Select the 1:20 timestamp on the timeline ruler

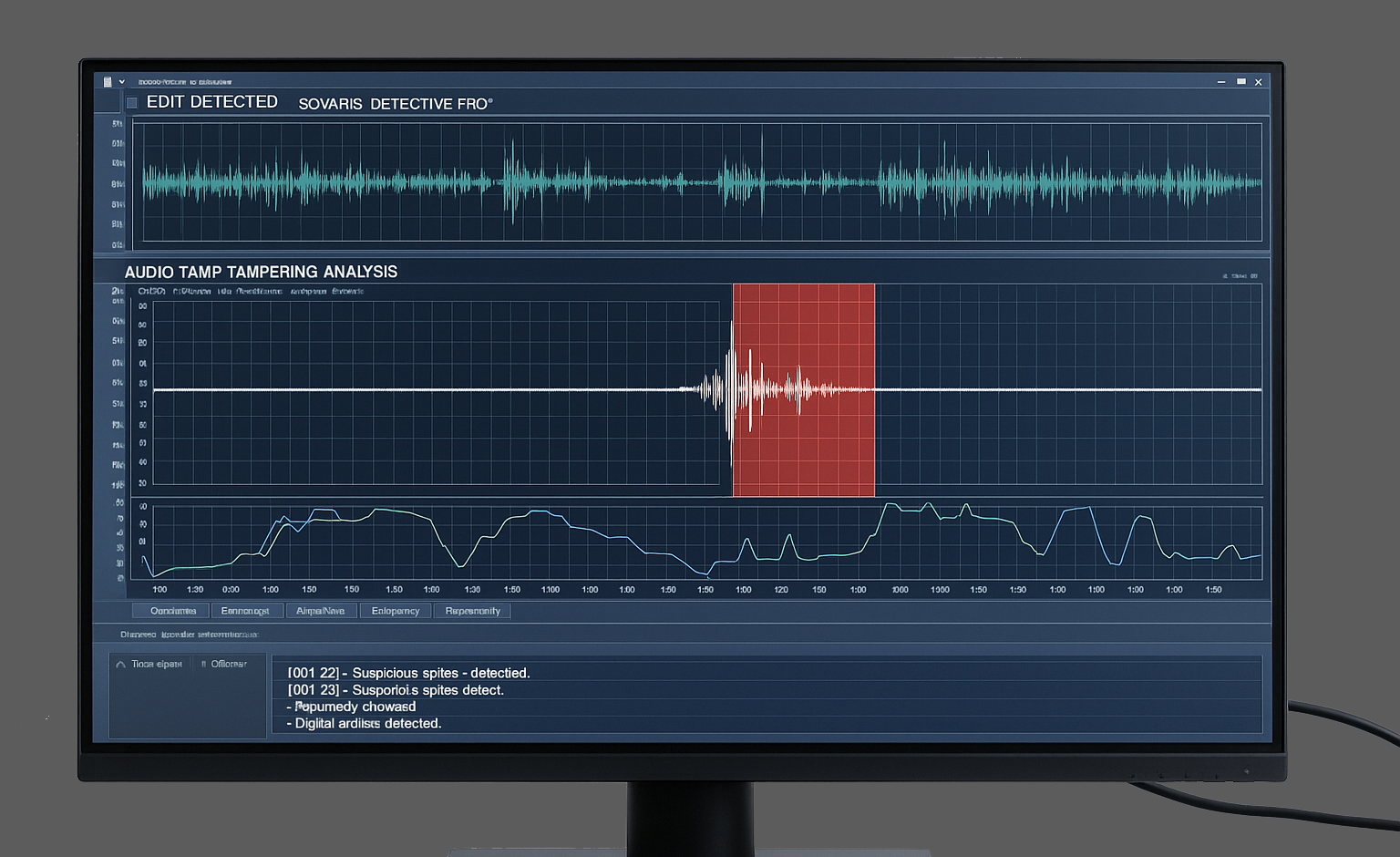[781, 589]
